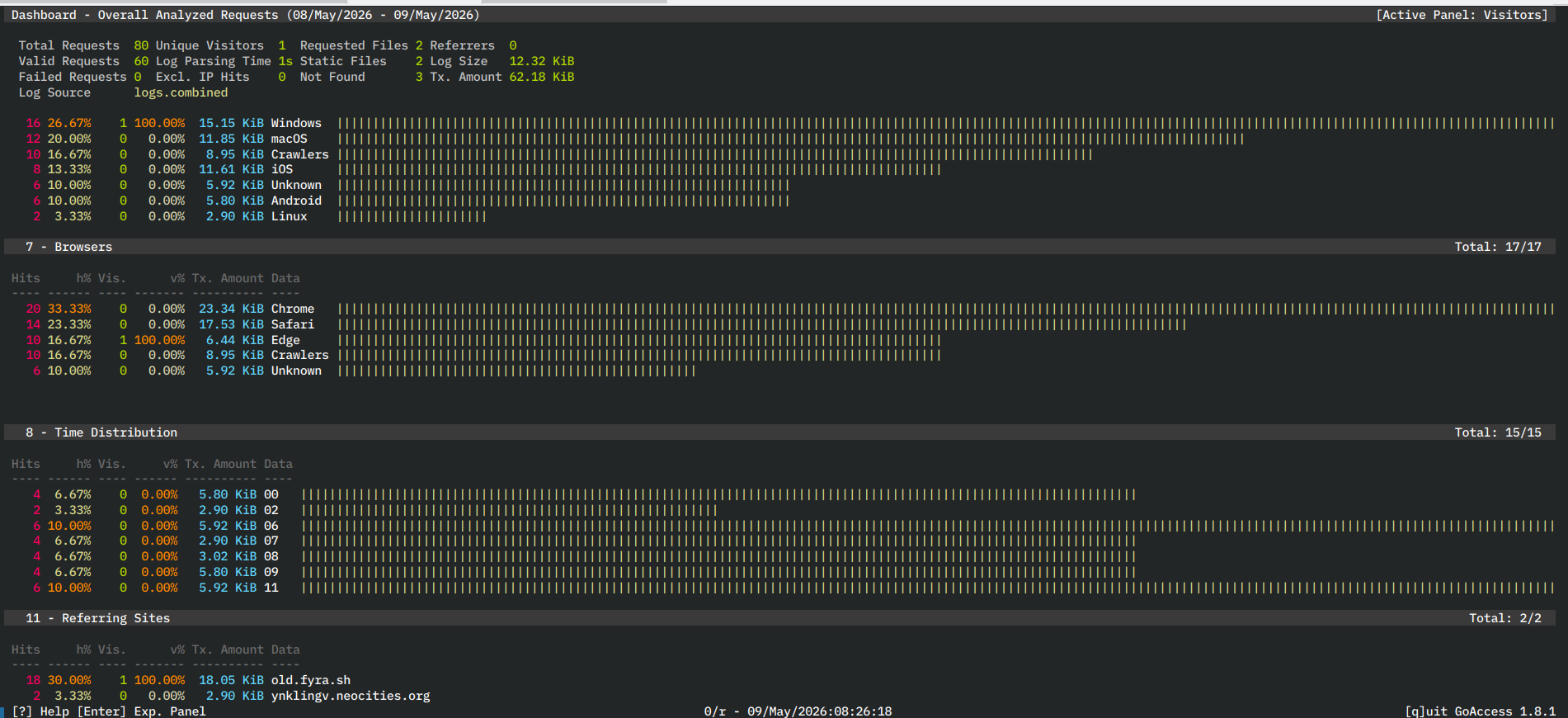The image size is (1568, 718).
Task: Click the '15.15 KiB' value in the Windows row
Action: 232,123
